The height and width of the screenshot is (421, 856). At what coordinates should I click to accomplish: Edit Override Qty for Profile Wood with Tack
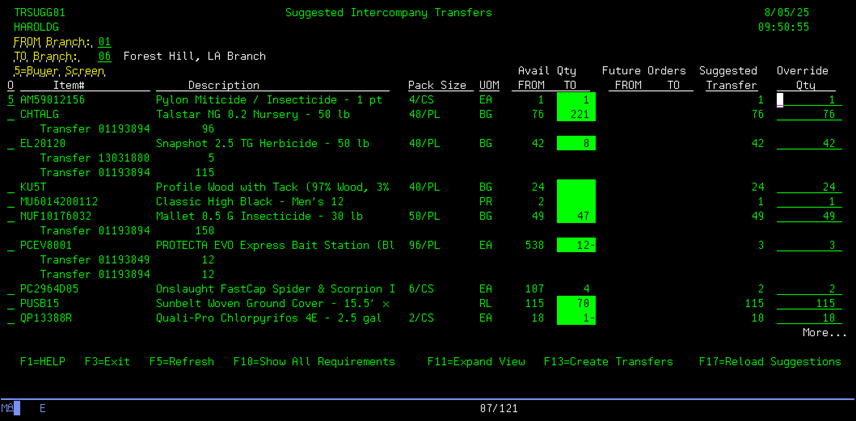(809, 187)
